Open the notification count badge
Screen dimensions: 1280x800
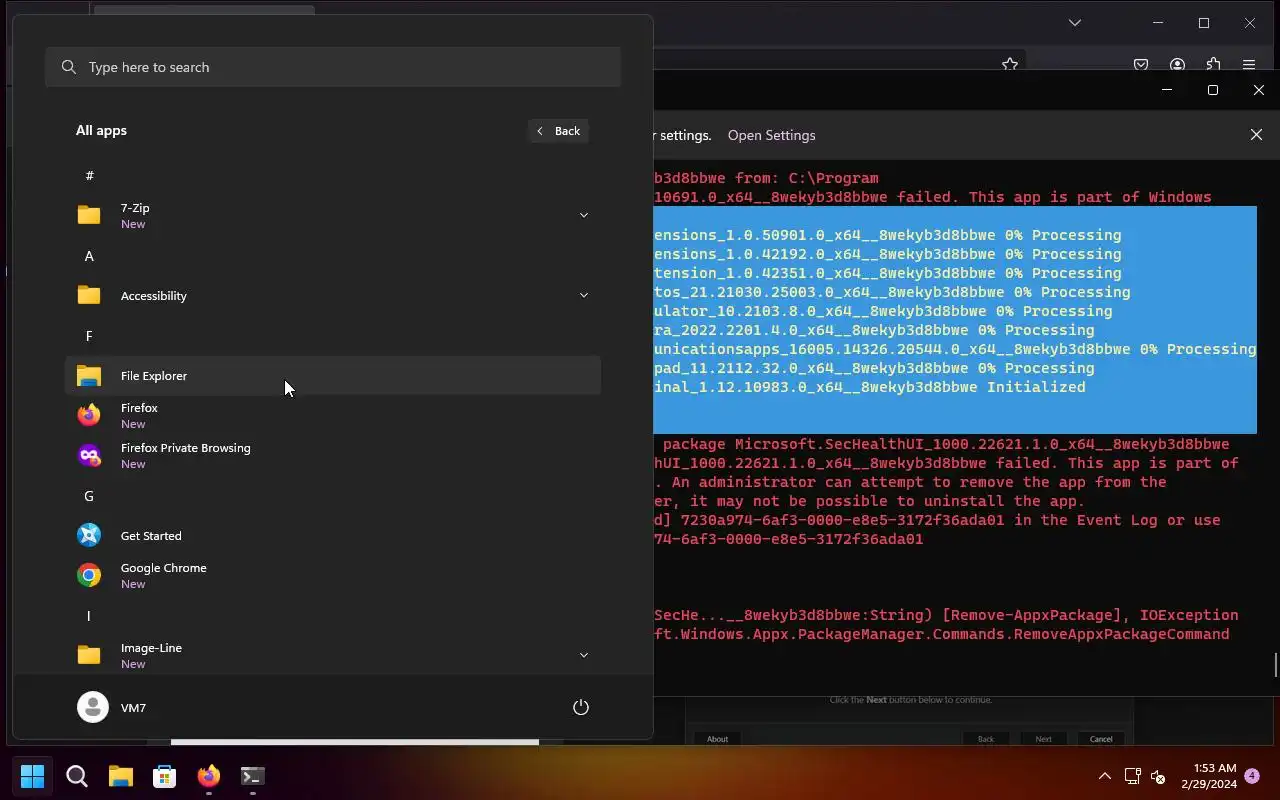coord(1252,775)
